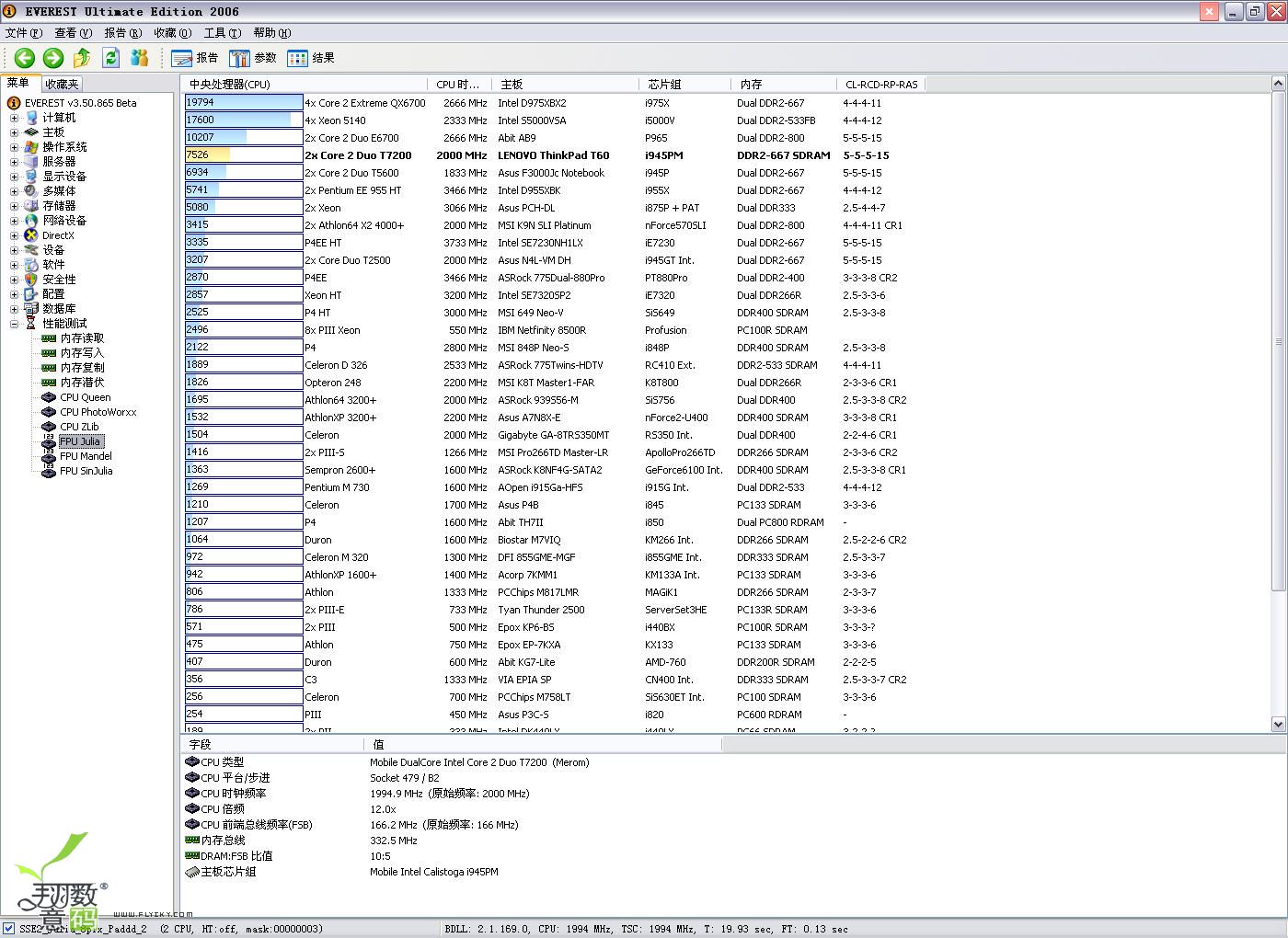
Task: Select the DirectX tree item
Action: click(x=58, y=235)
